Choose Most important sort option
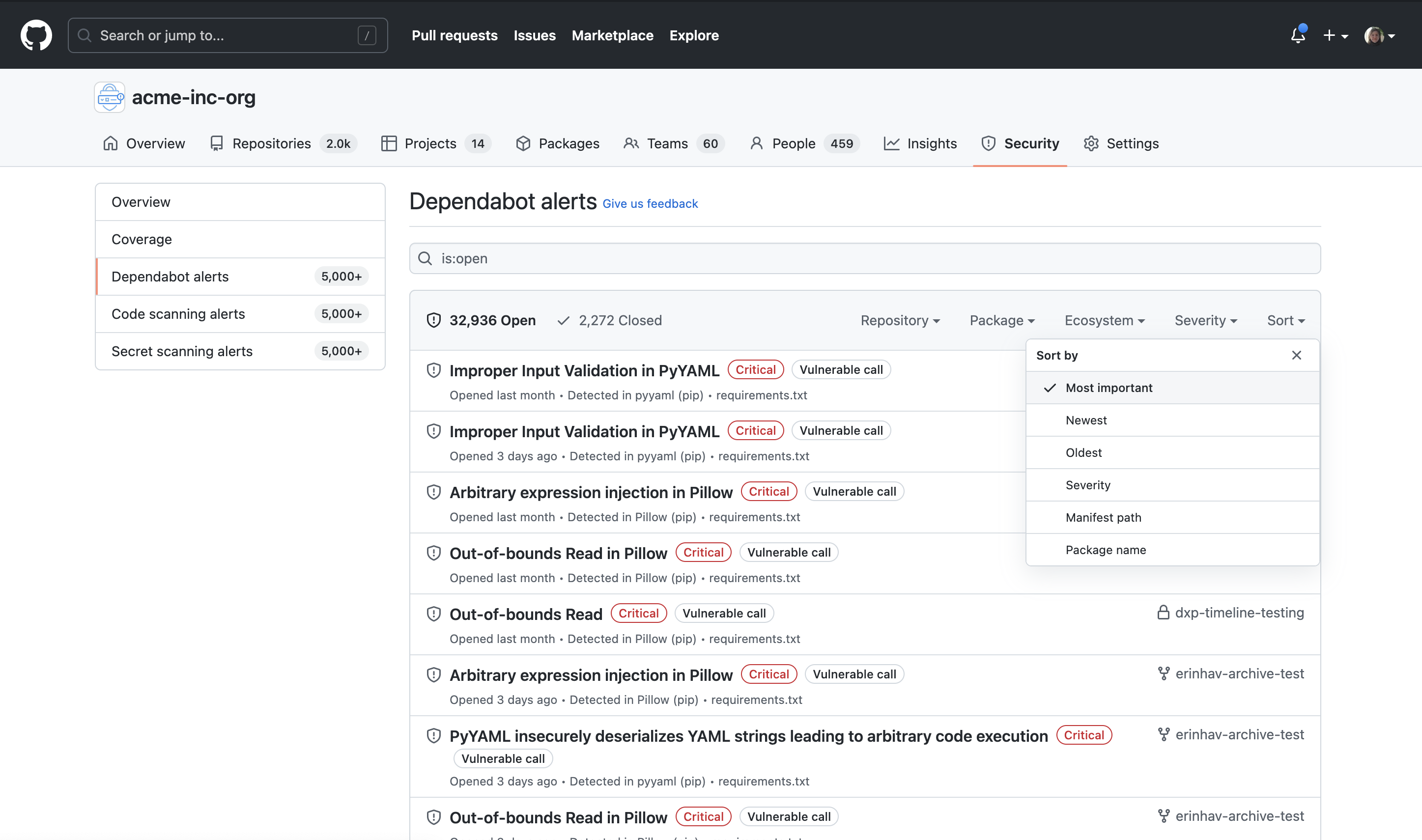 1173,388
